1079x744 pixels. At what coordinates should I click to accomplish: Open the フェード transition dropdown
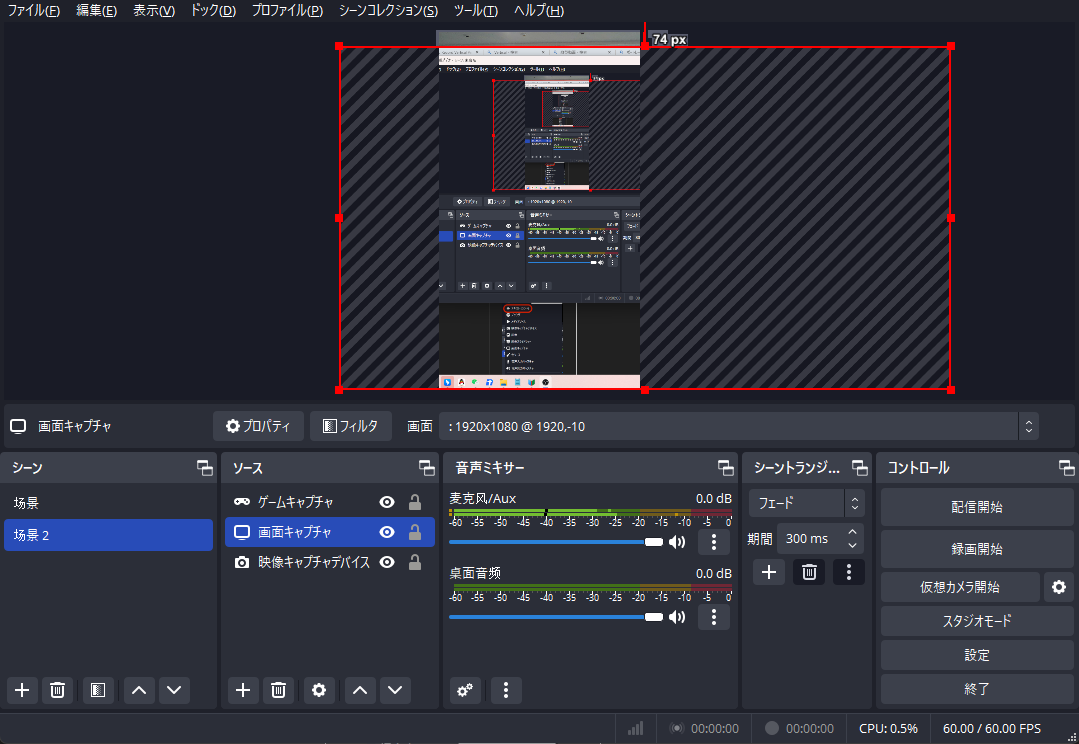(x=806, y=503)
